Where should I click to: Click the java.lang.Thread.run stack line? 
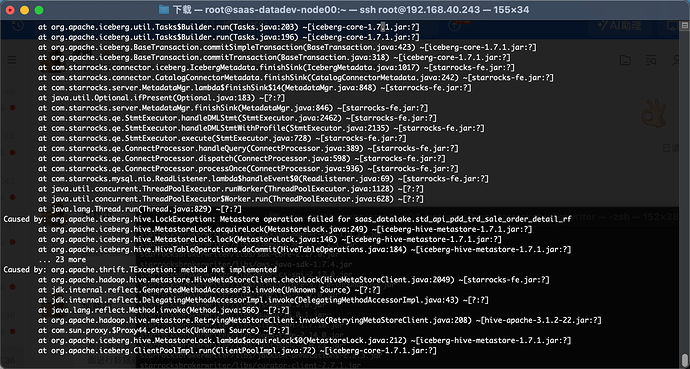139,209
